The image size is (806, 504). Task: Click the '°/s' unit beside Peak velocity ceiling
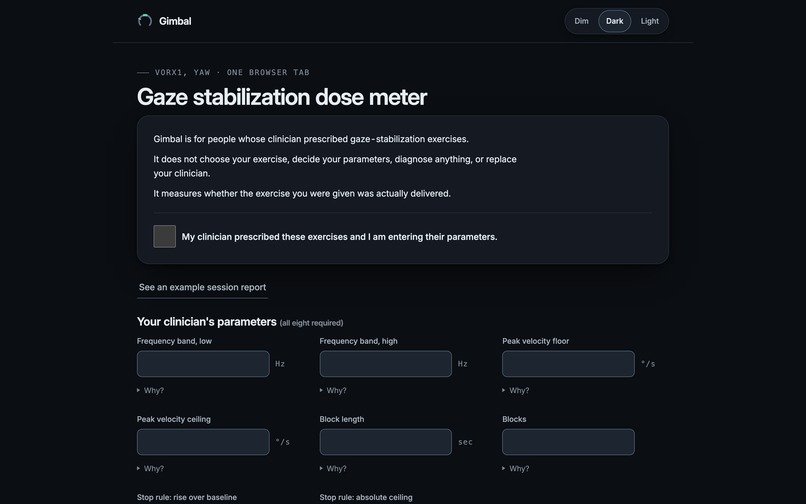pyautogui.click(x=283, y=442)
